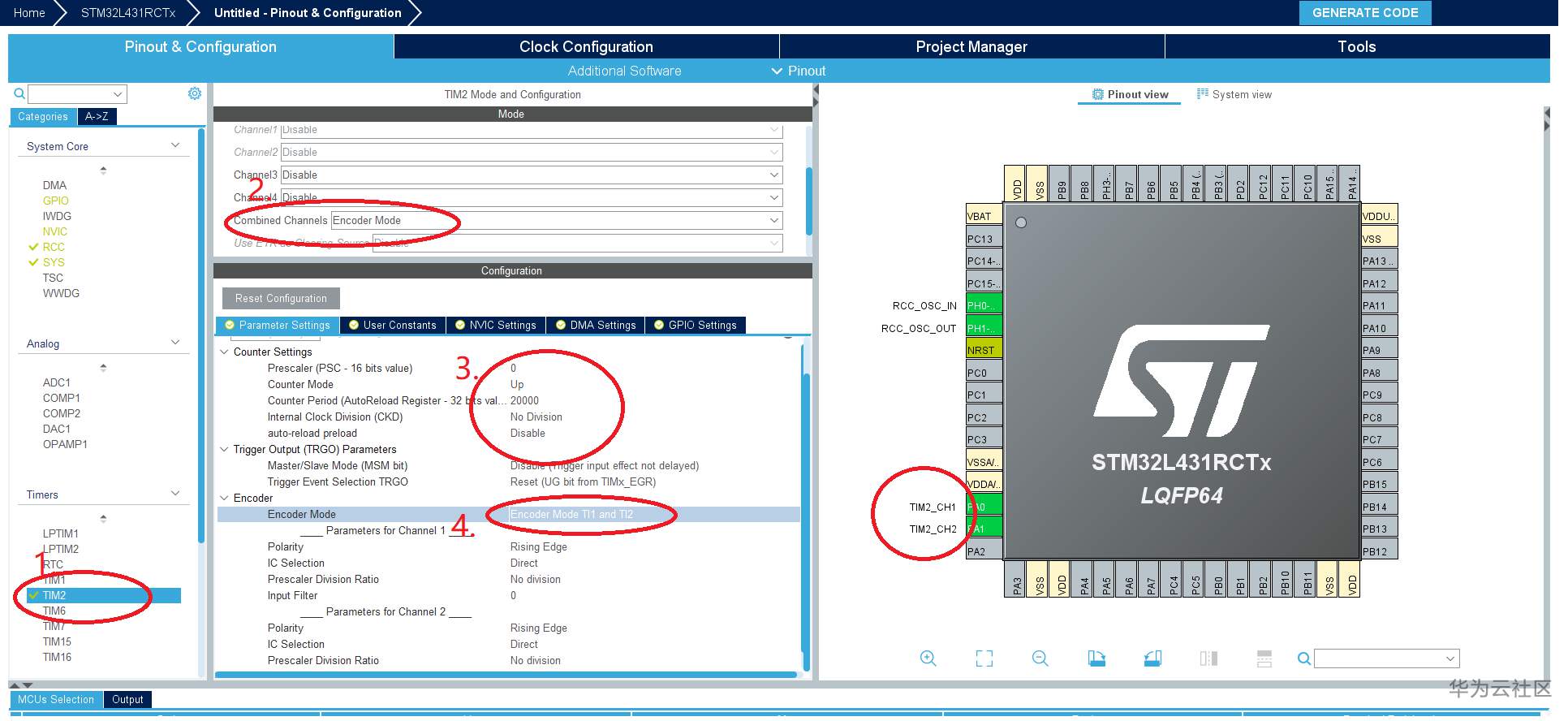
Task: Click the sort arrows under Timers
Action: 103,519
